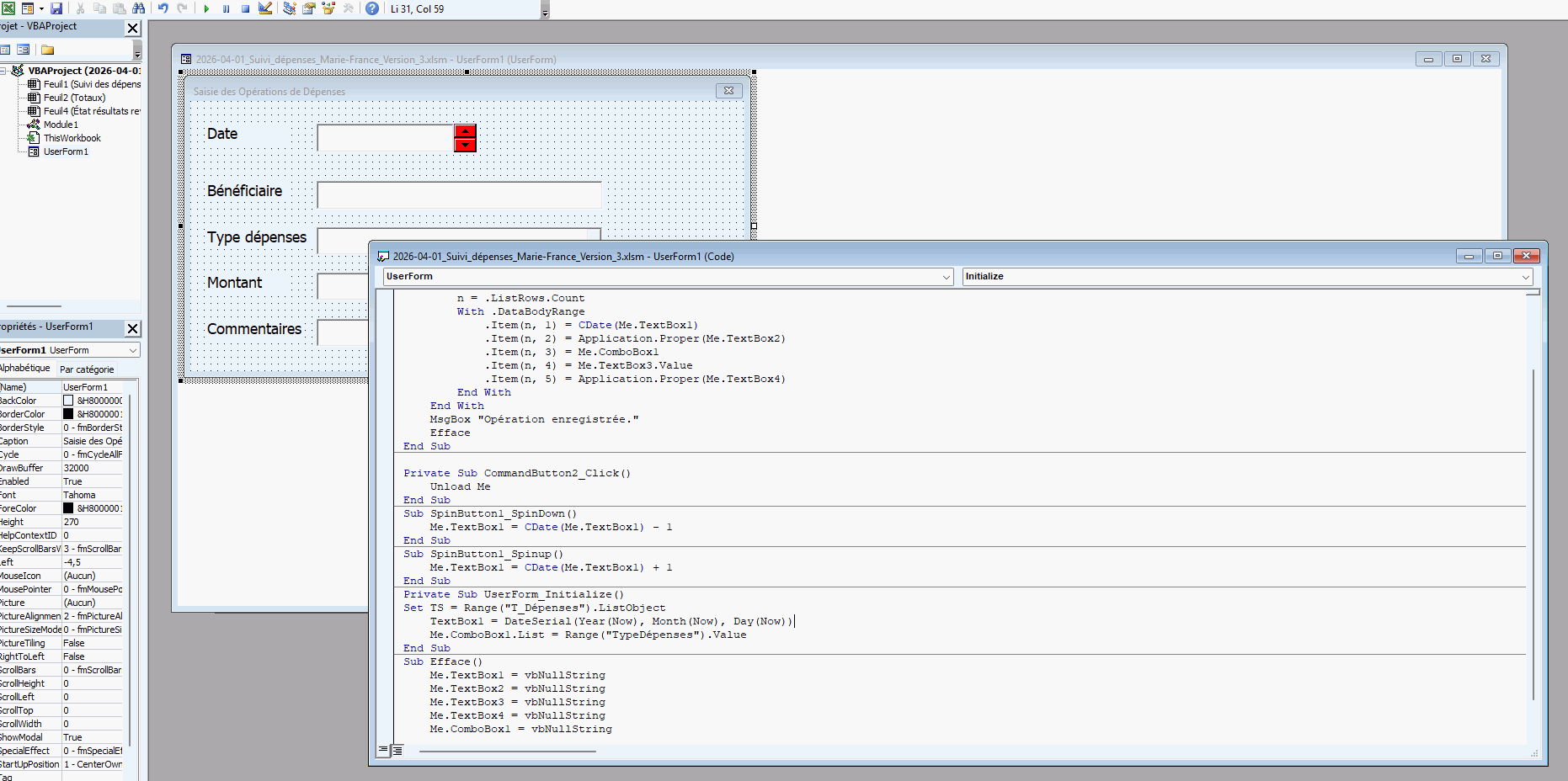
Task: Open the Object Browser toolbar icon
Action: tap(328, 8)
